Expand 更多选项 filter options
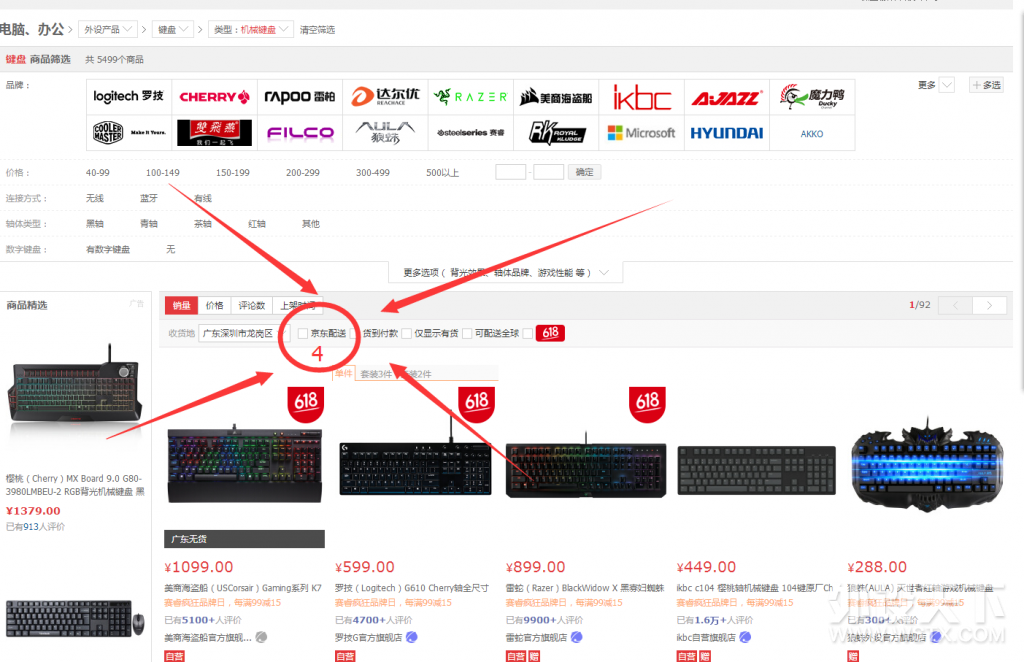1024x662 pixels. coord(505,272)
